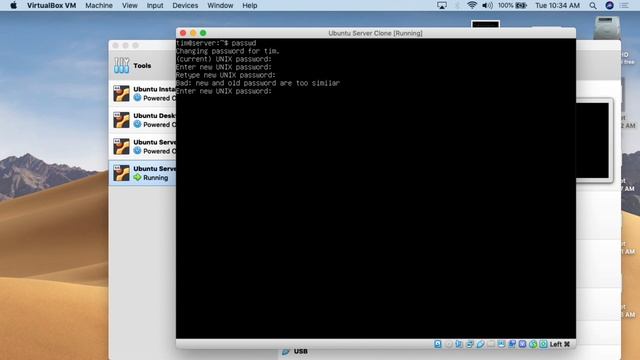Image resolution: width=640 pixels, height=360 pixels.
Task: Click the hard disk activity indicator icon
Action: [x=438, y=344]
